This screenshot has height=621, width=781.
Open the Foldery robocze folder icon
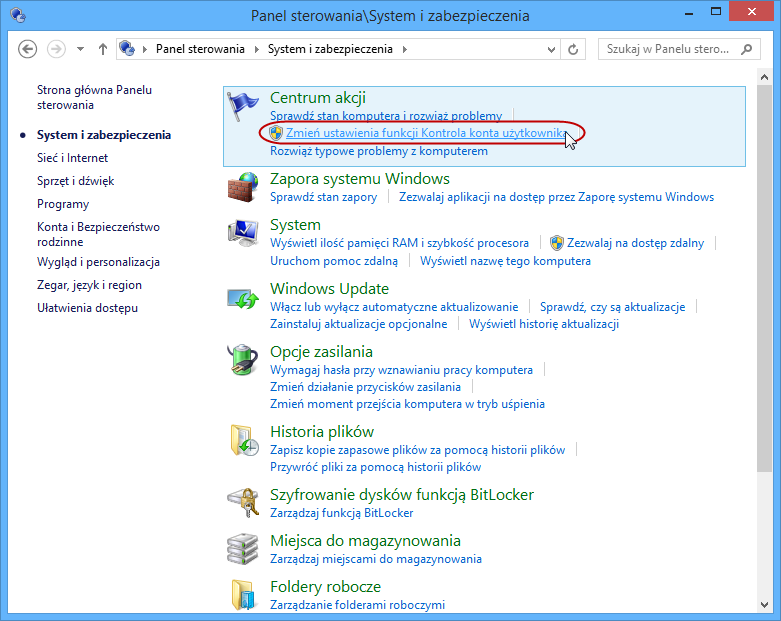[x=244, y=595]
